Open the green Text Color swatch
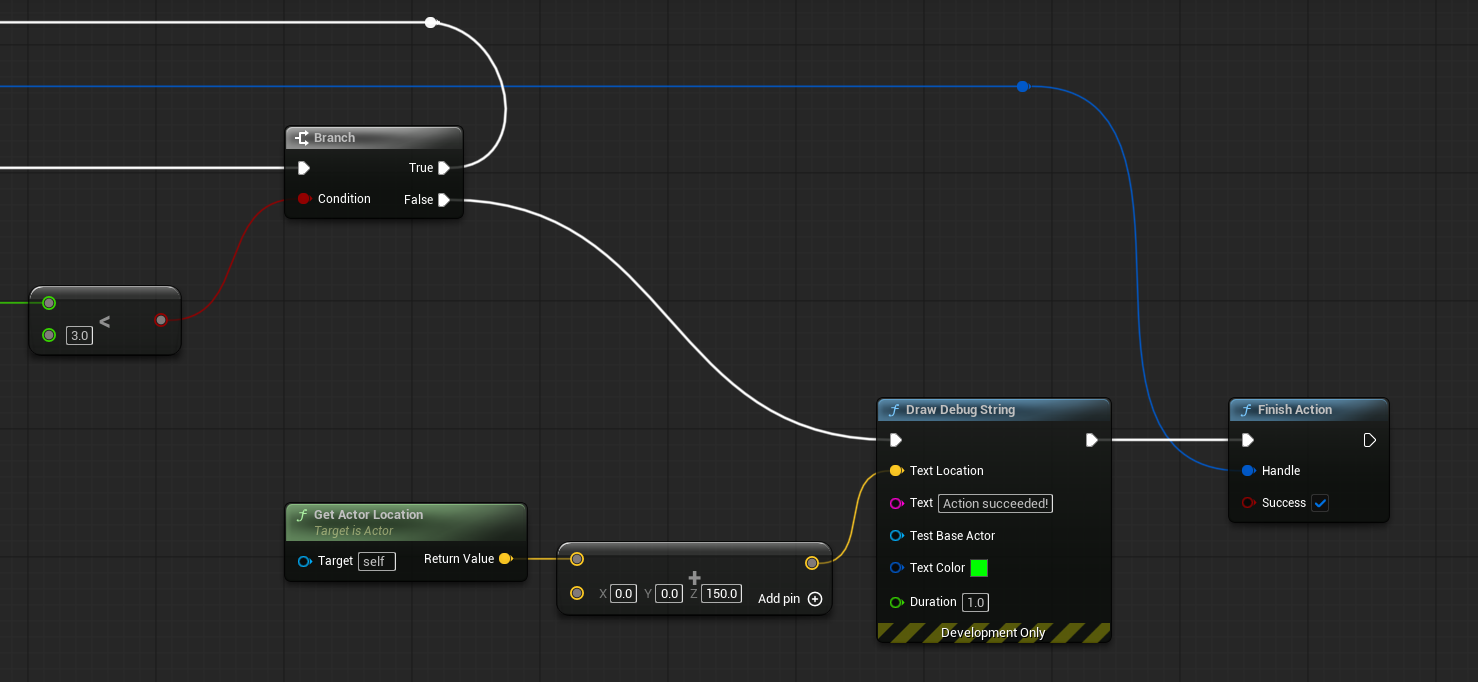This screenshot has height=682, width=1478. click(x=979, y=568)
